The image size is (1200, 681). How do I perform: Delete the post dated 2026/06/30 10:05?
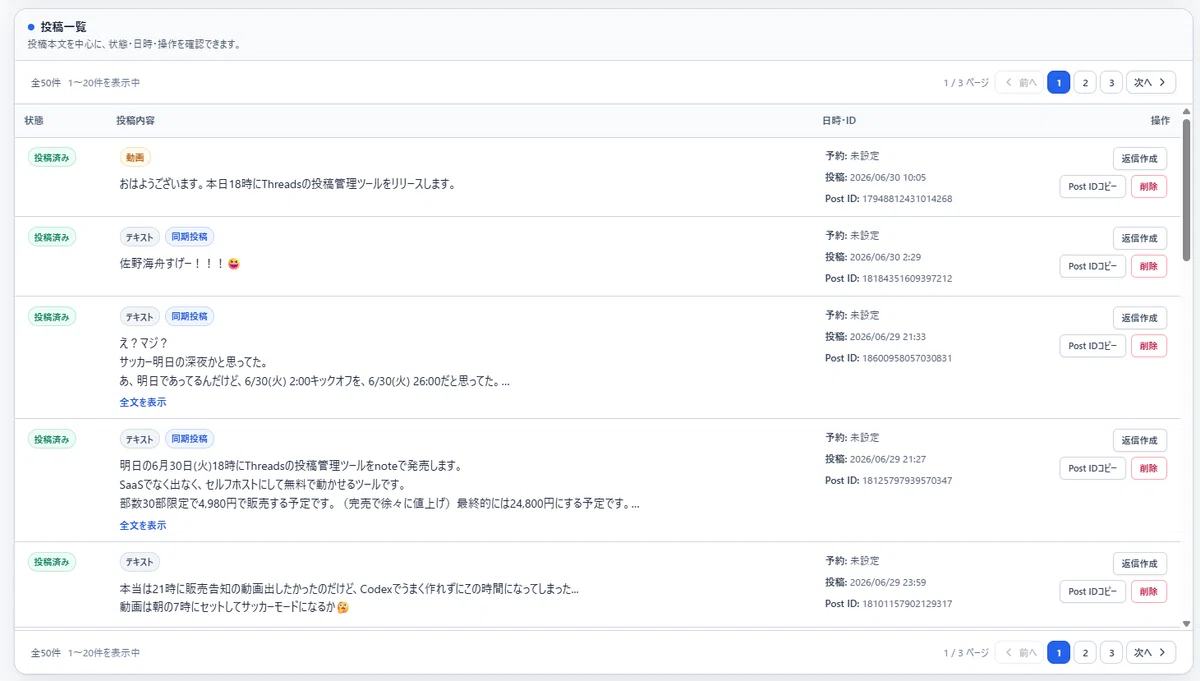click(x=1148, y=186)
